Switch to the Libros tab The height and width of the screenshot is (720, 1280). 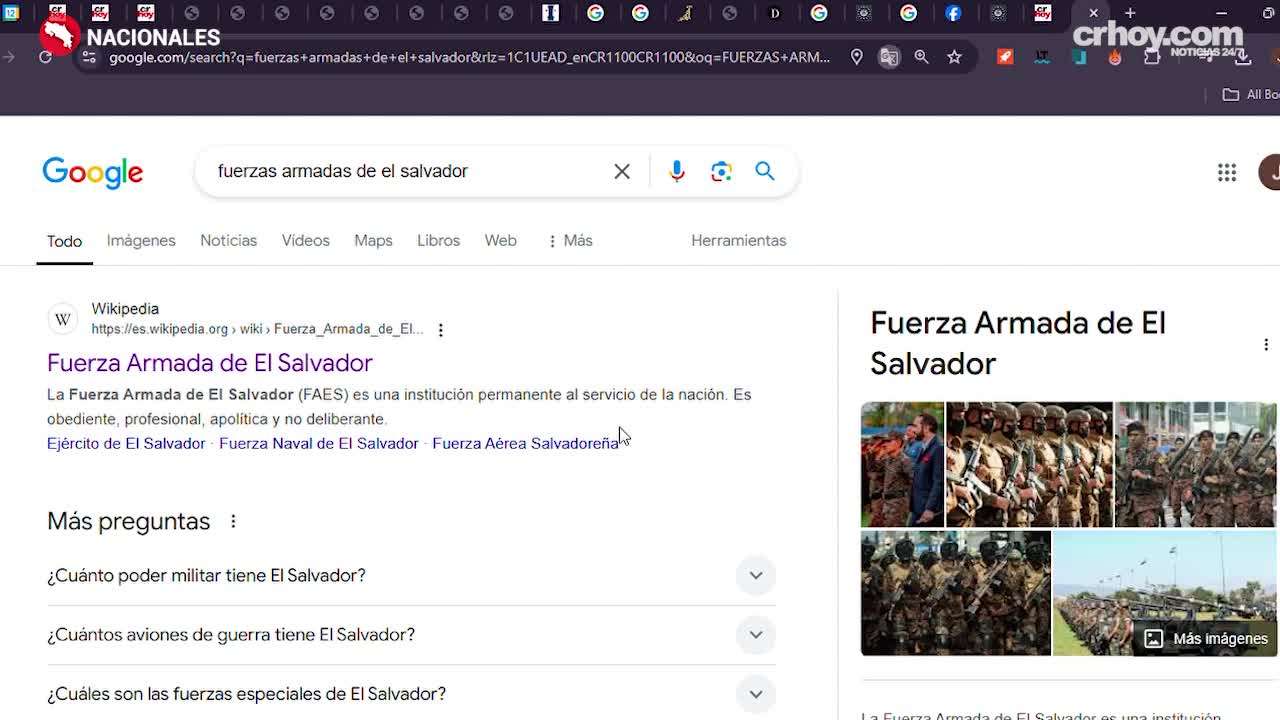(438, 240)
